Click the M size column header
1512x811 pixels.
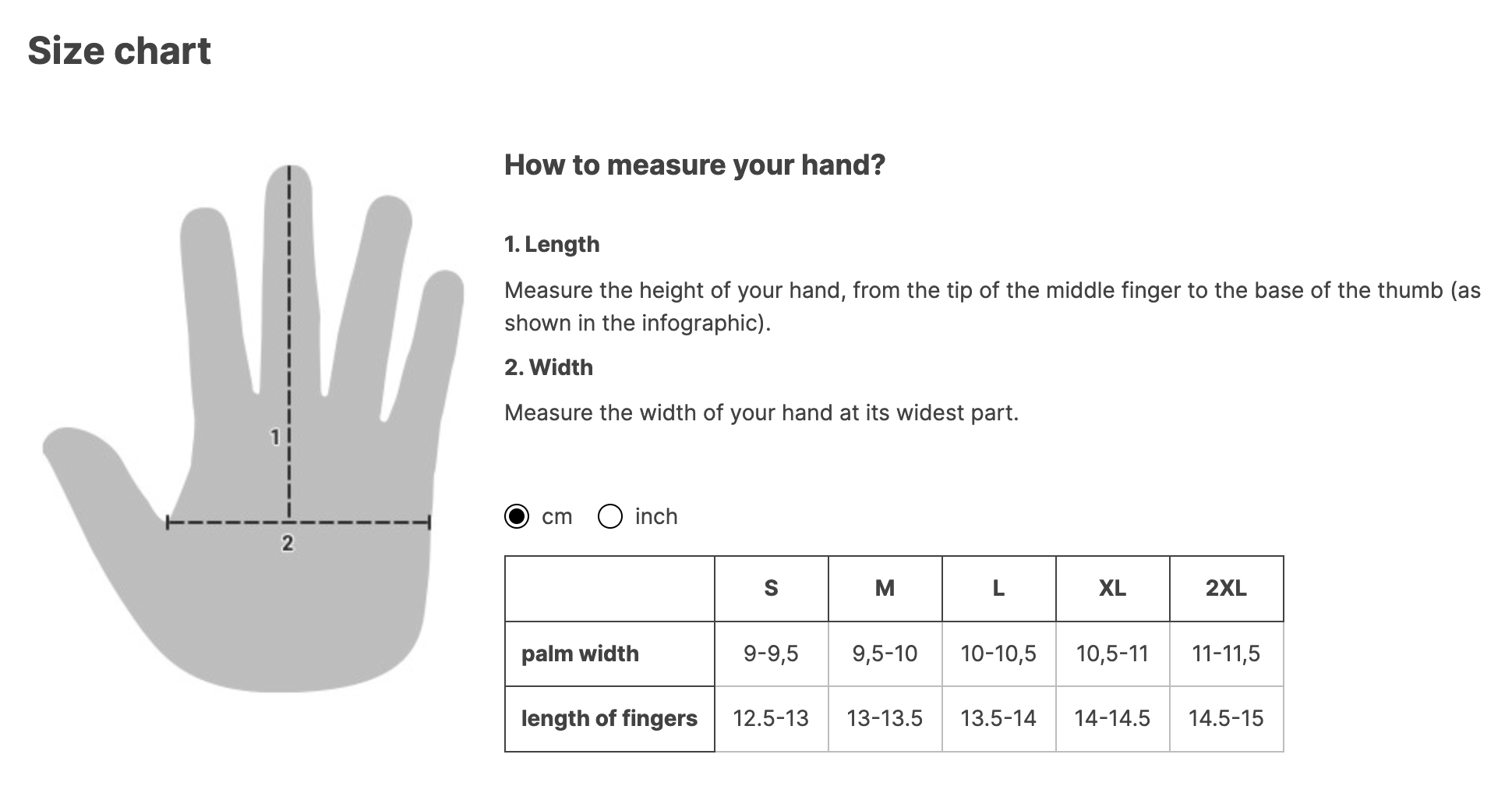[x=885, y=588]
